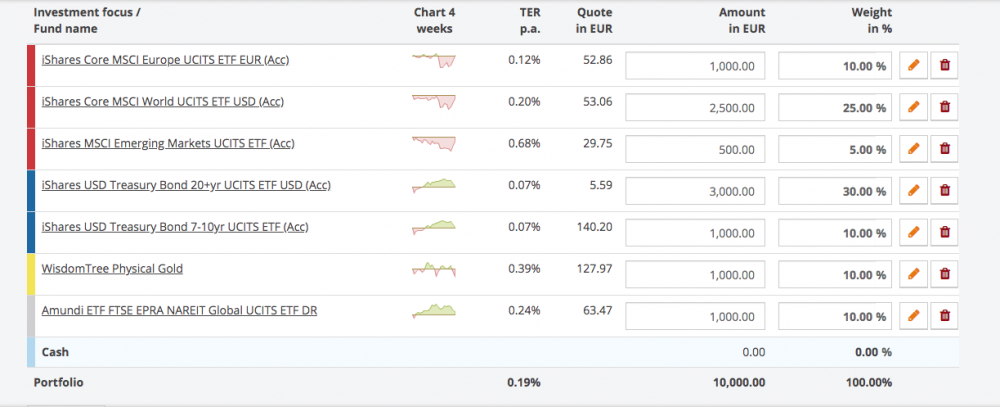The width and height of the screenshot is (1000, 407).
Task: Click yellow color bar beside WisdomTree Gold
Action: coord(32,274)
